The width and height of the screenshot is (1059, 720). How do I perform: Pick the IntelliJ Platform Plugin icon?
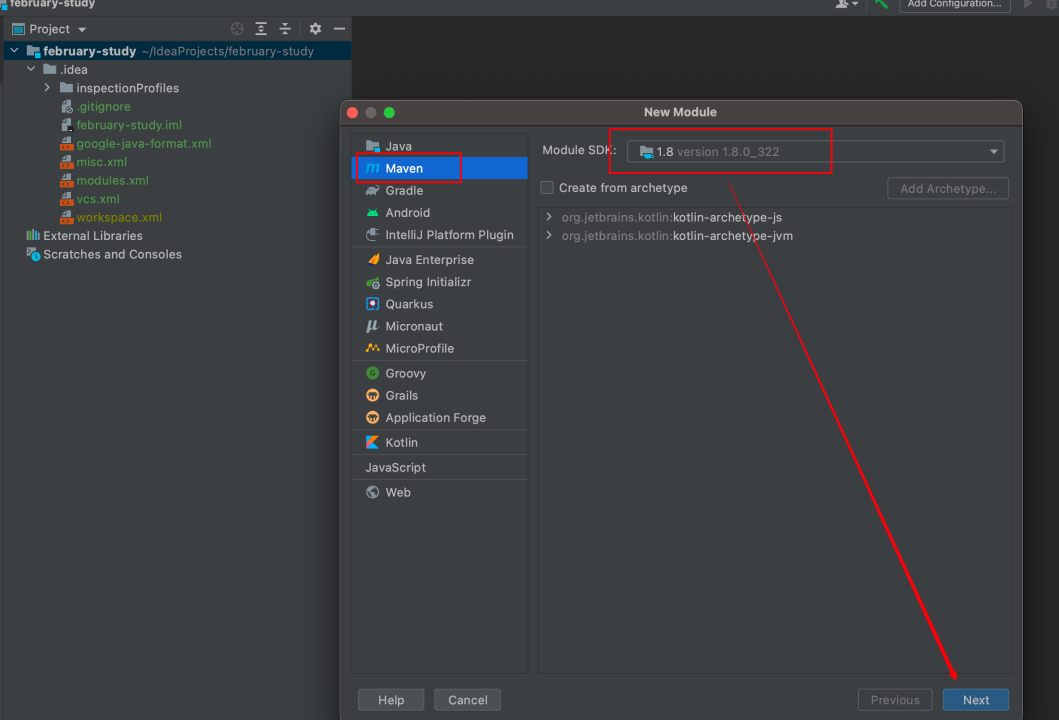pyautogui.click(x=372, y=235)
